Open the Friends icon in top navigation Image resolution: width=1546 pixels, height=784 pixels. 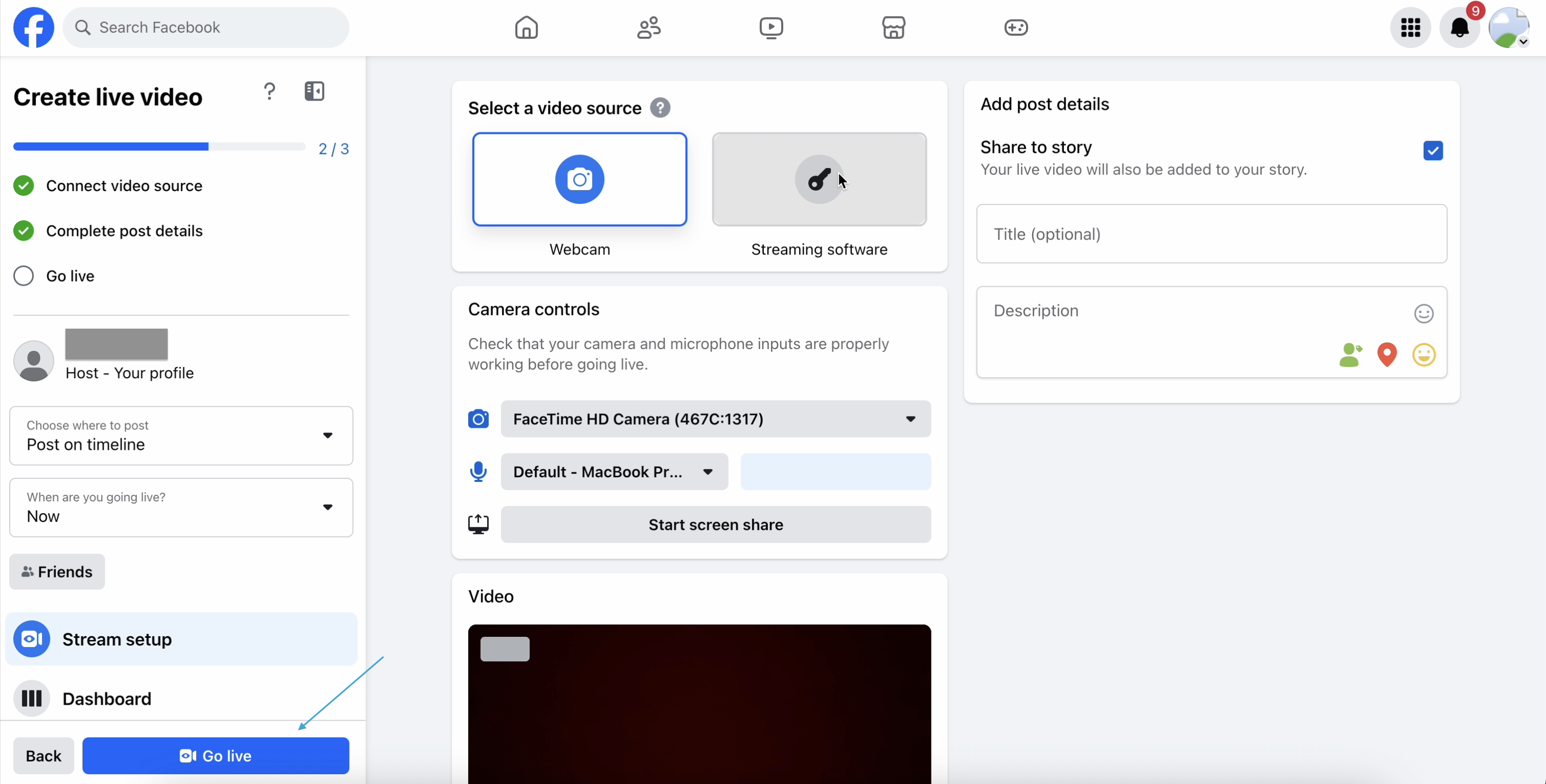649,28
